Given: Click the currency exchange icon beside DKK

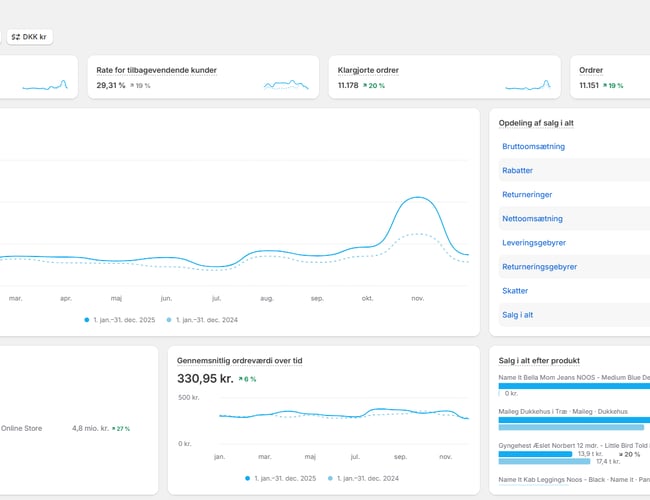Looking at the screenshot, I should pyautogui.click(x=16, y=37).
